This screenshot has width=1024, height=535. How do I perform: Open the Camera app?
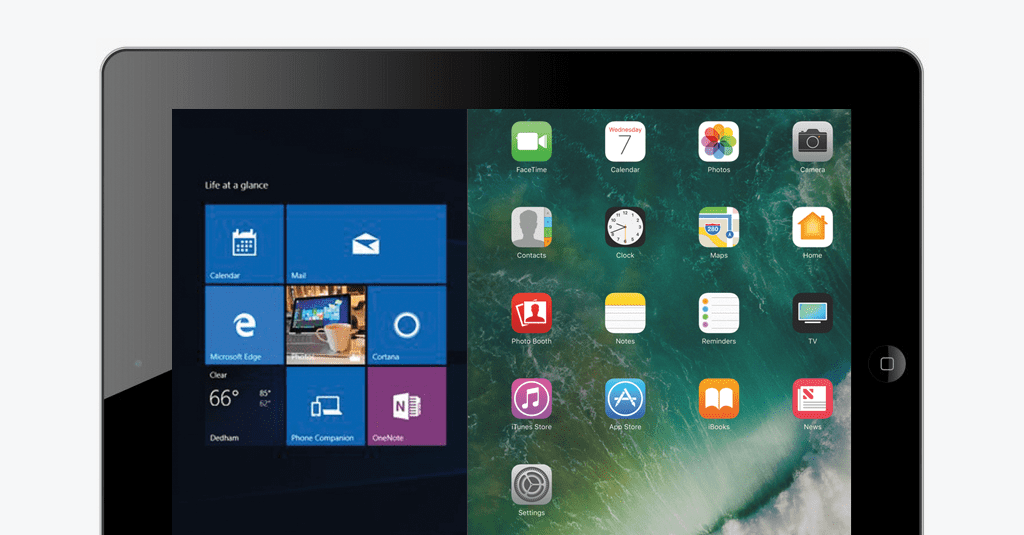[812, 141]
